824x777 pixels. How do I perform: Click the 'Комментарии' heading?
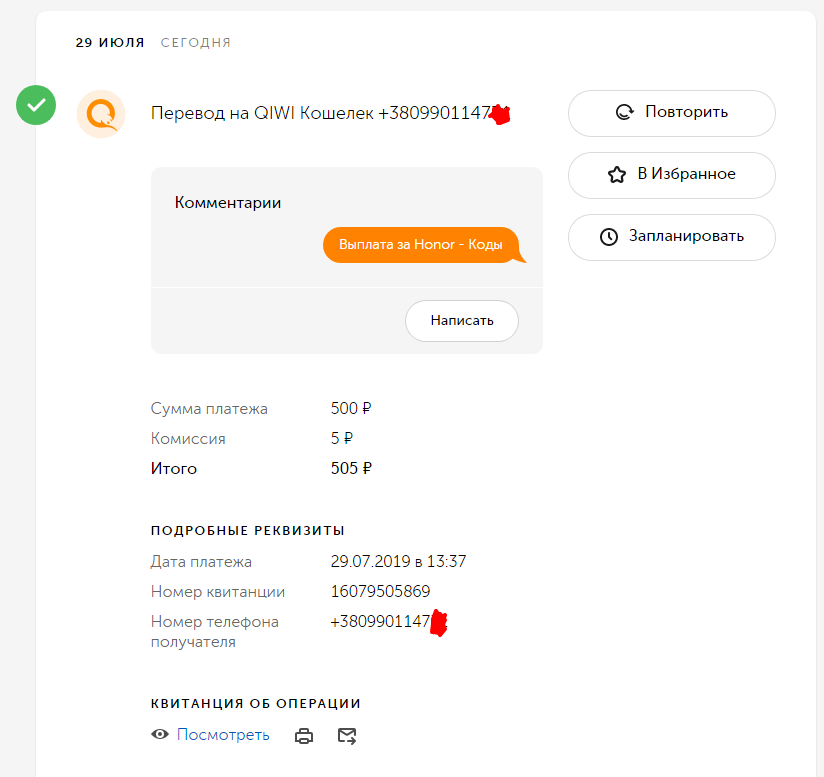click(x=228, y=203)
